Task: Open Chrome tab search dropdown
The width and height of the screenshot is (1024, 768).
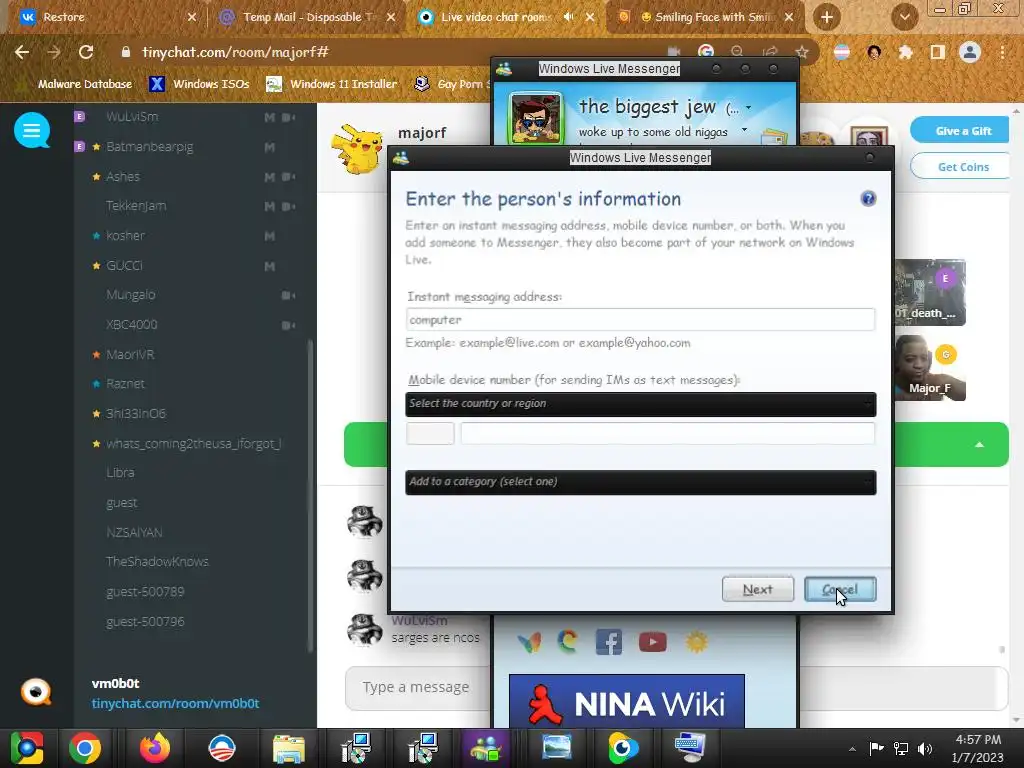Action: point(904,17)
